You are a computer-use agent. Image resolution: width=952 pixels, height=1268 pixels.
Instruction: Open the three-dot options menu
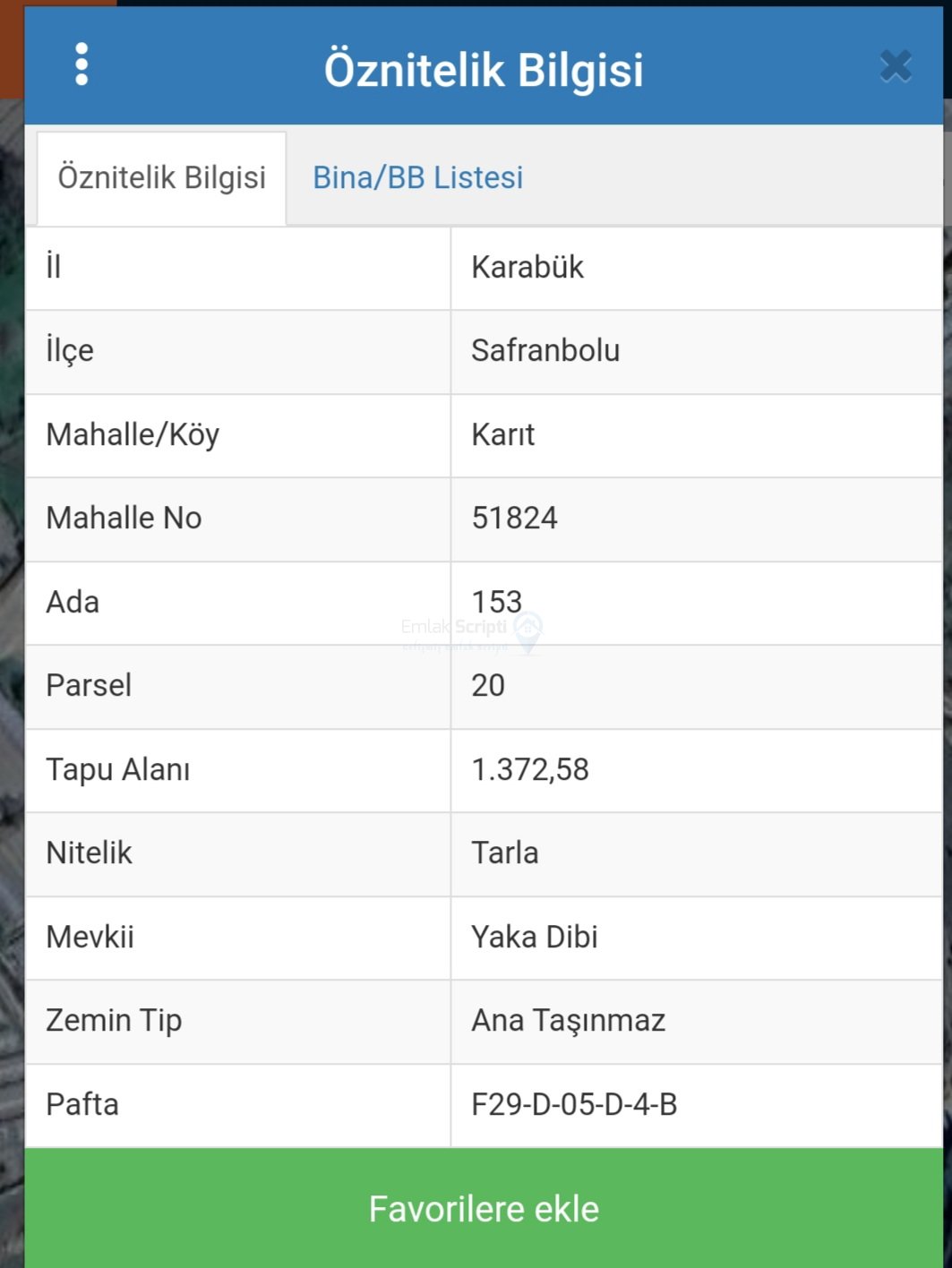click(81, 64)
